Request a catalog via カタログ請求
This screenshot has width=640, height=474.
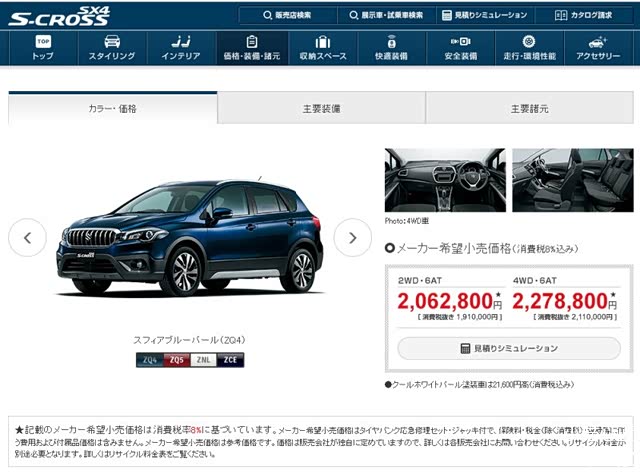[x=584, y=15]
